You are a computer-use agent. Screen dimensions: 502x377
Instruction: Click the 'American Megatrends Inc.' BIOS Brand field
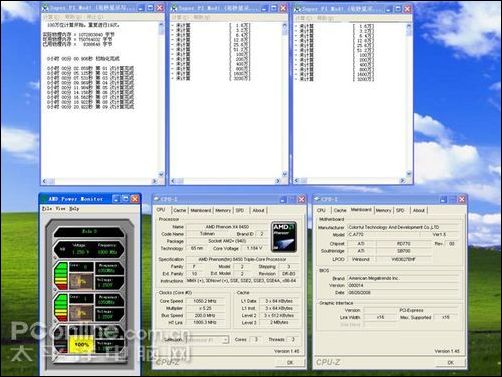[x=404, y=278]
